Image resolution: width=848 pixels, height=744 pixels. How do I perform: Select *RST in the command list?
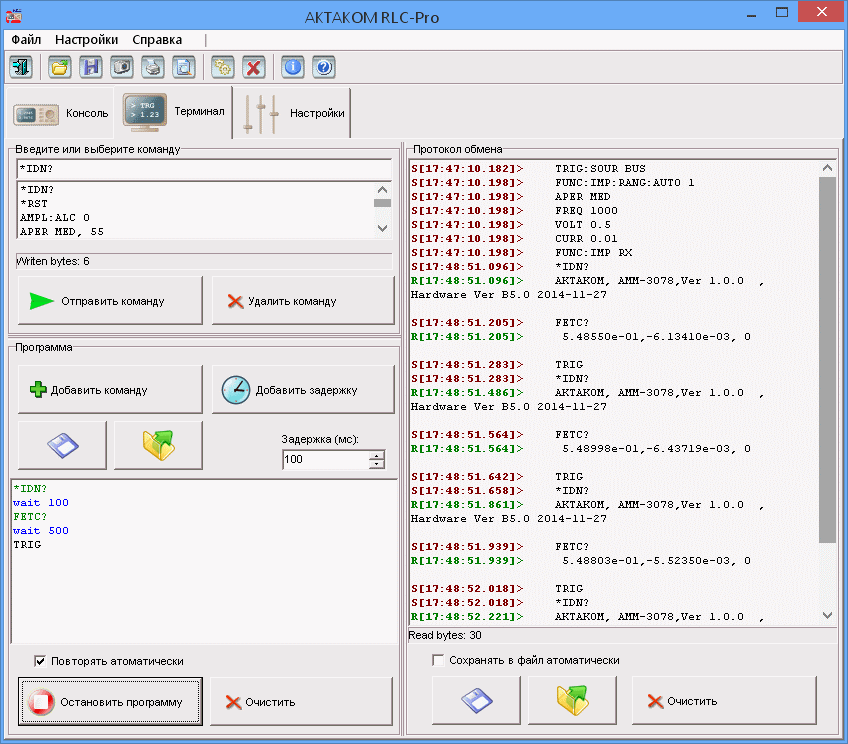point(34,204)
